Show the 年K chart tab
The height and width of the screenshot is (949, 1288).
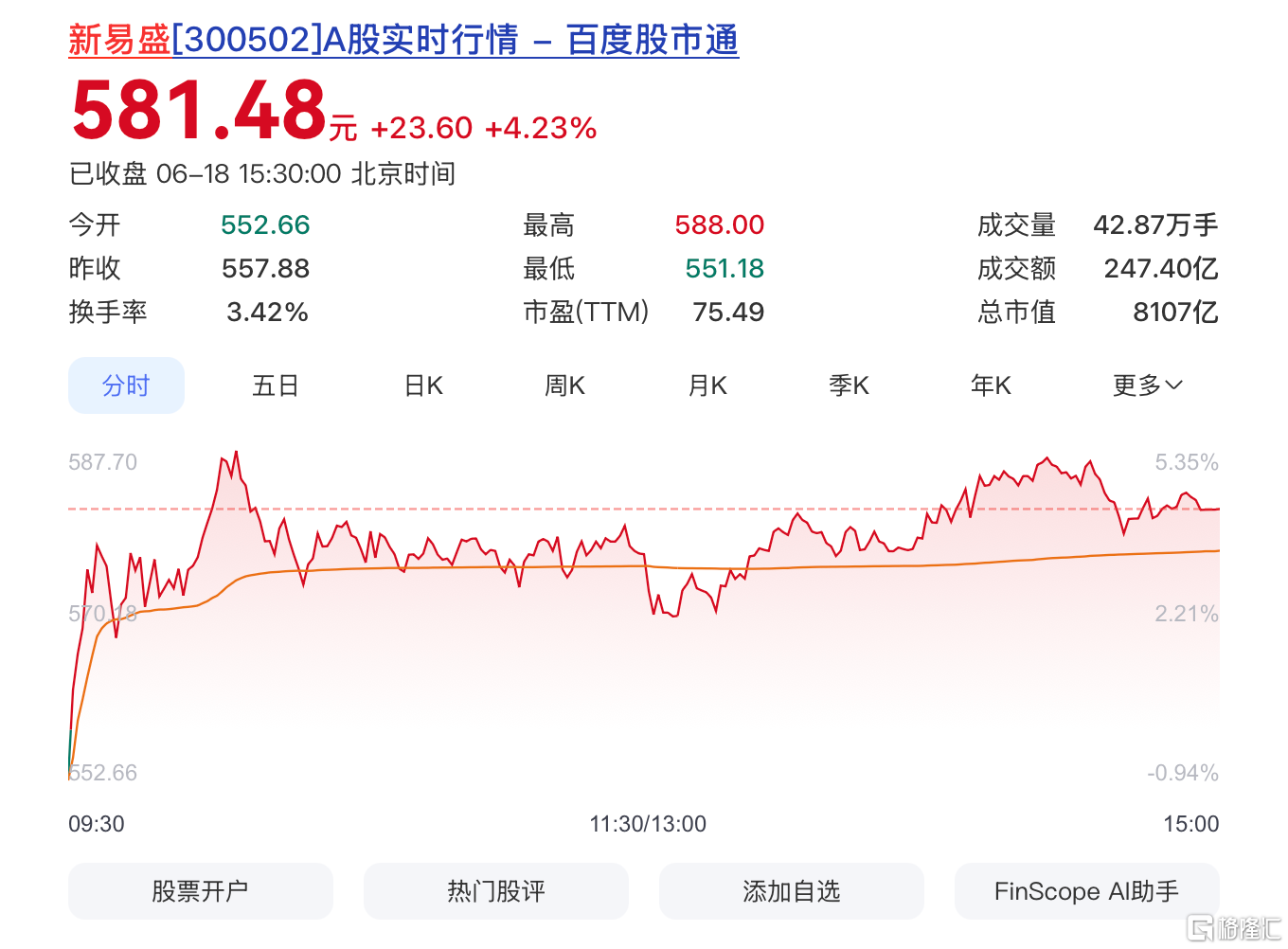(x=991, y=385)
